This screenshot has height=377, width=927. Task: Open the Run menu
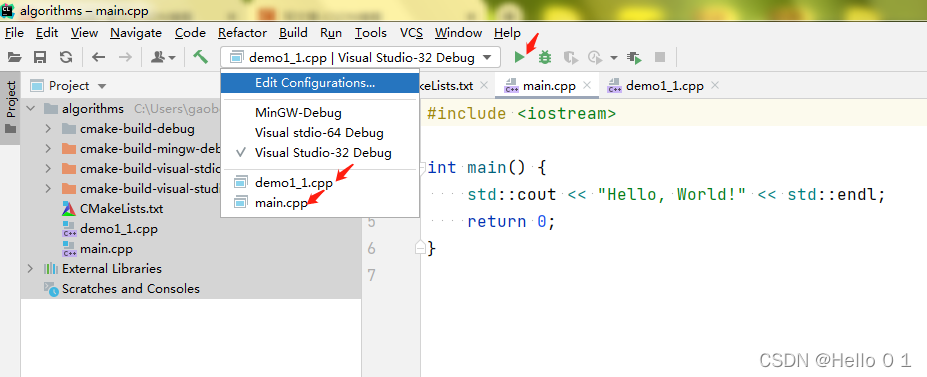[331, 32]
